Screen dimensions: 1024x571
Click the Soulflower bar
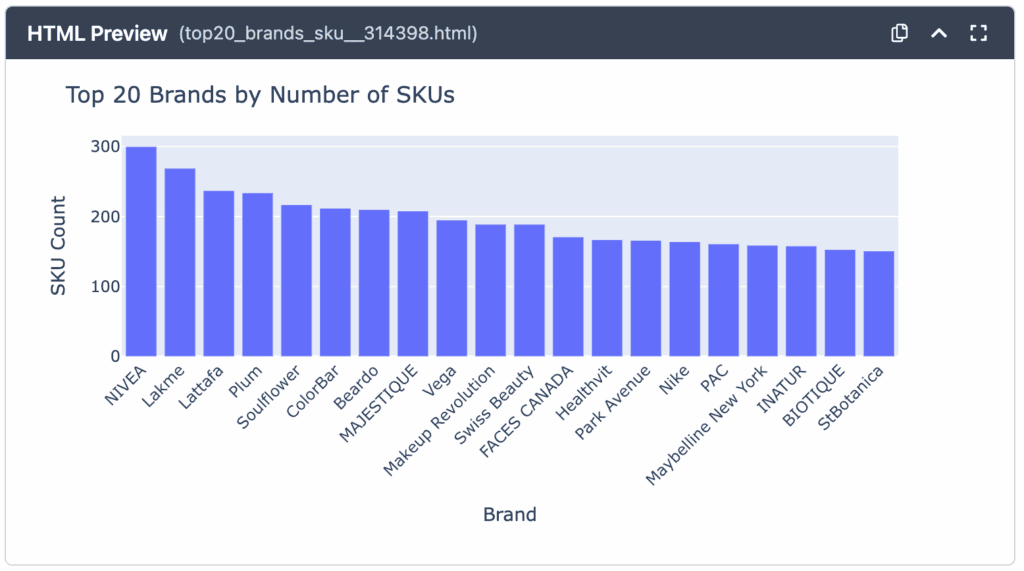pyautogui.click(x=296, y=281)
